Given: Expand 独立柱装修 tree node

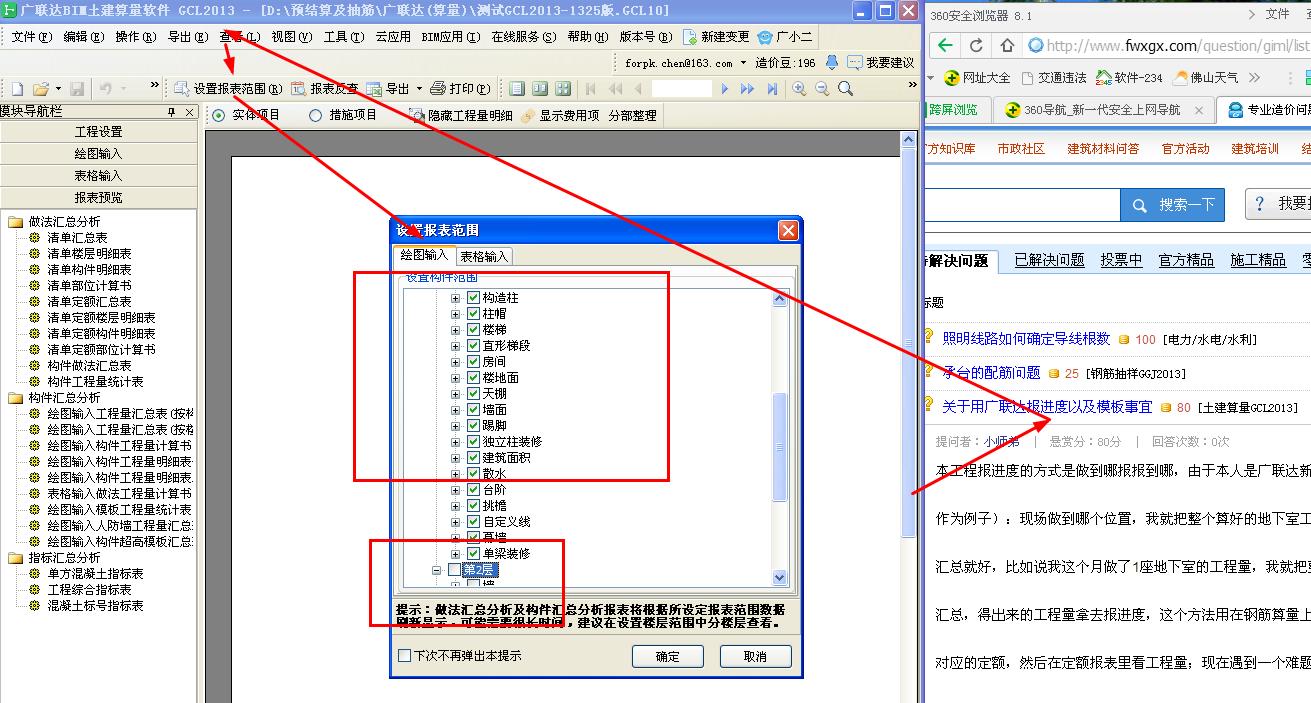Looking at the screenshot, I should [456, 442].
